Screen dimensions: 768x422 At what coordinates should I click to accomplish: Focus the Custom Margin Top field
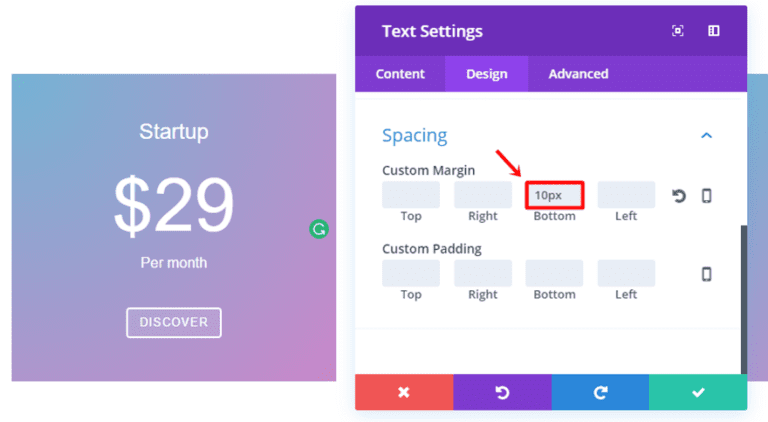tap(411, 195)
